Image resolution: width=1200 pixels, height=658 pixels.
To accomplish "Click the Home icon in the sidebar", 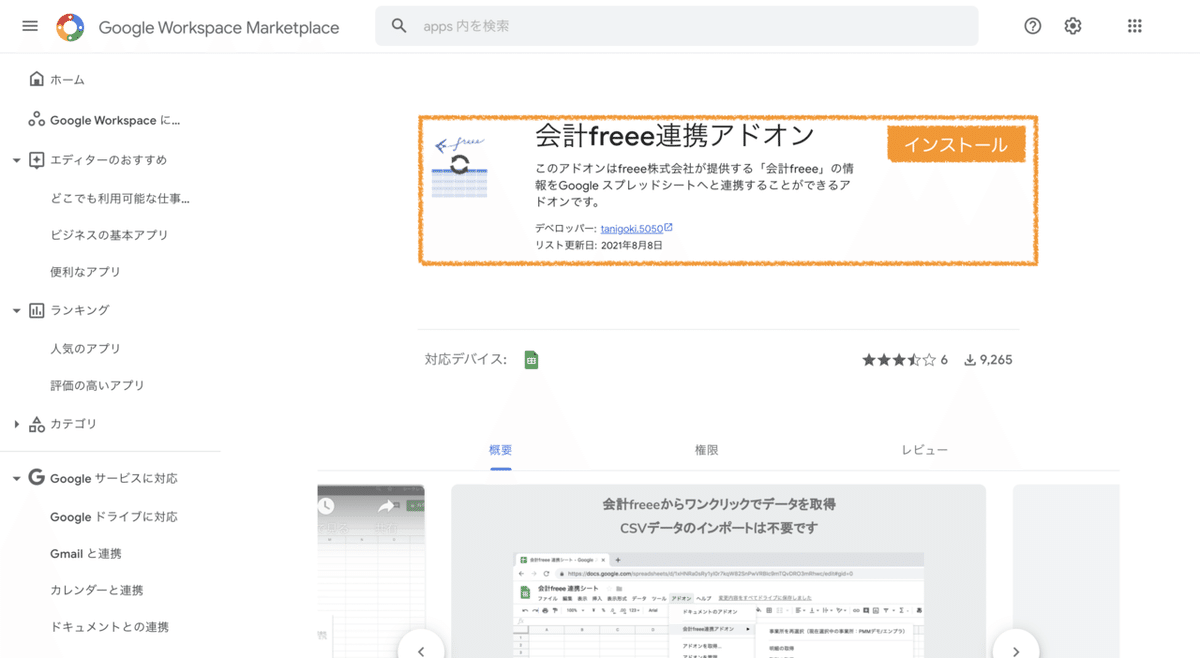I will [37, 79].
